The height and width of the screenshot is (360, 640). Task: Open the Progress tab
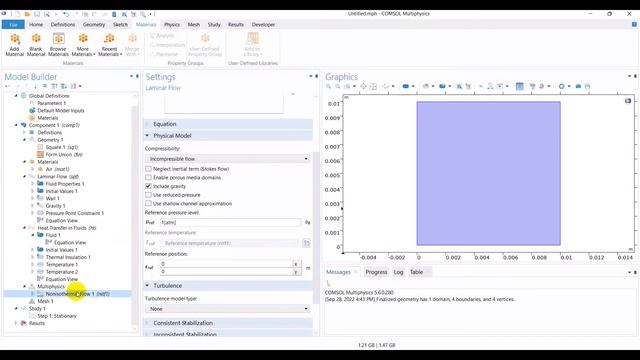376,272
